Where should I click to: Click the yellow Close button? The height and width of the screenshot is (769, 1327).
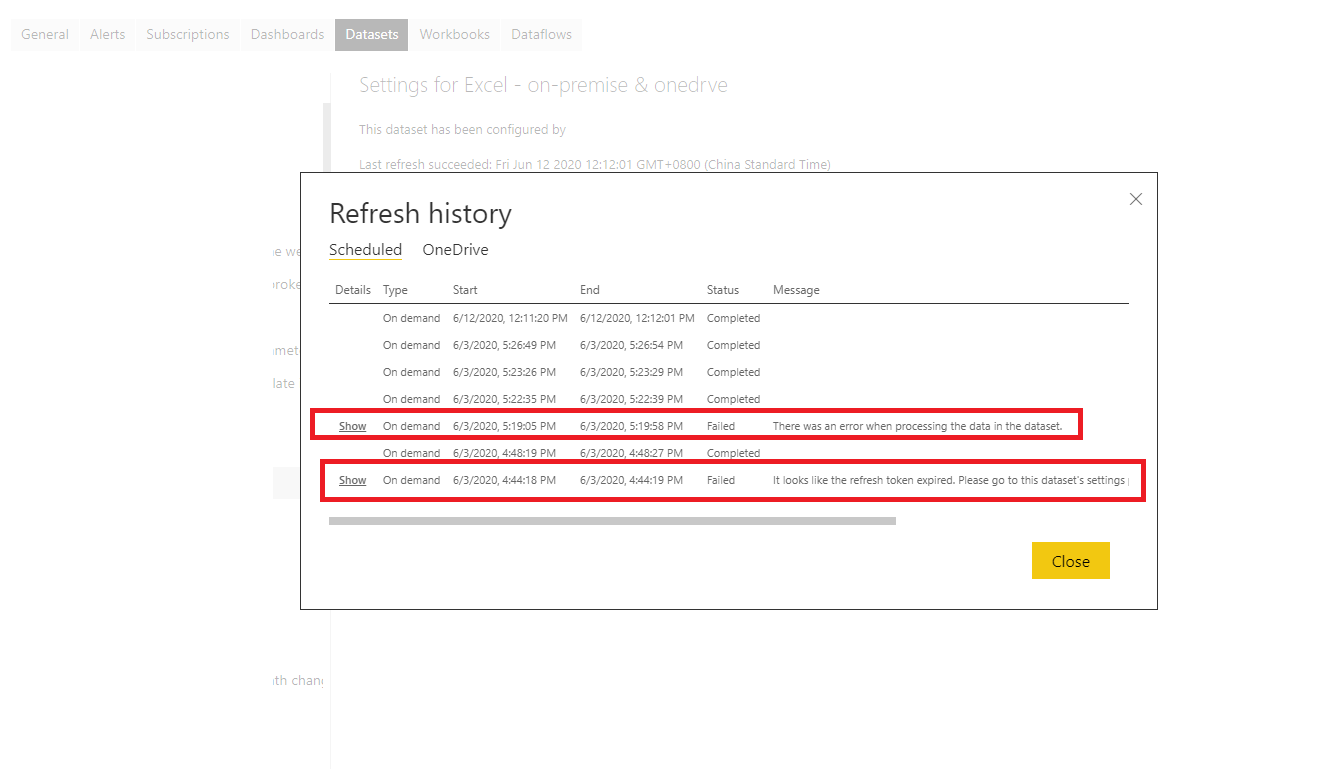coord(1070,561)
